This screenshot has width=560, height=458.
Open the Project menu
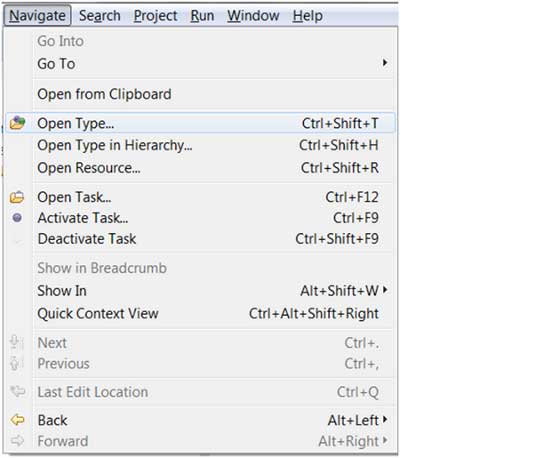coord(155,15)
